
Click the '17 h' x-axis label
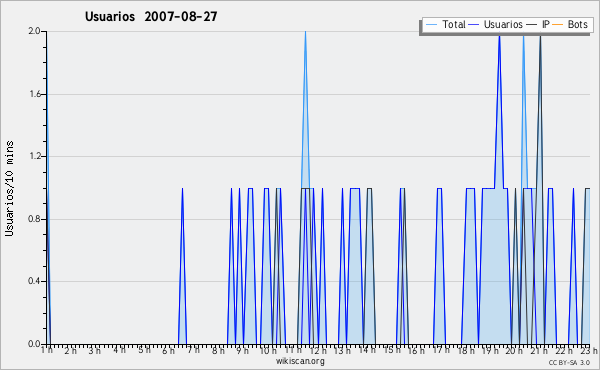441,350
